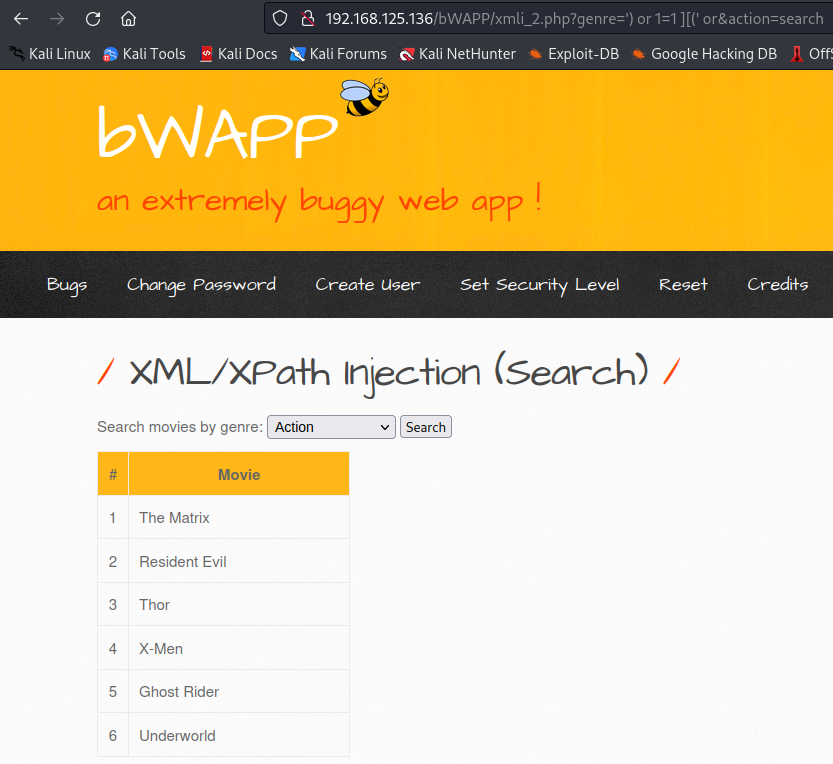Select the table cell "Underworld"
The height and width of the screenshot is (764, 833).
[x=239, y=735]
